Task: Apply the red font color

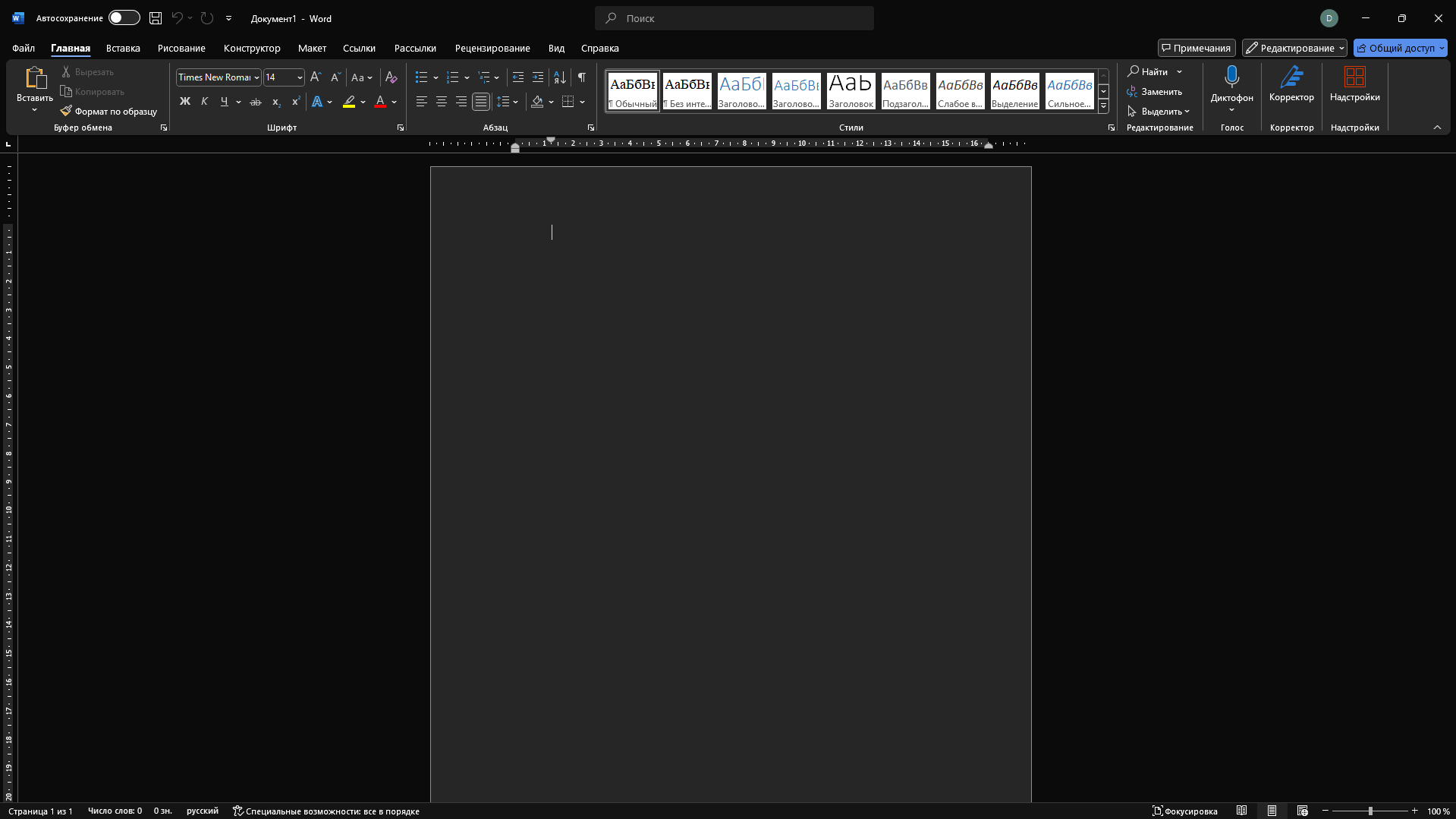Action: click(380, 102)
